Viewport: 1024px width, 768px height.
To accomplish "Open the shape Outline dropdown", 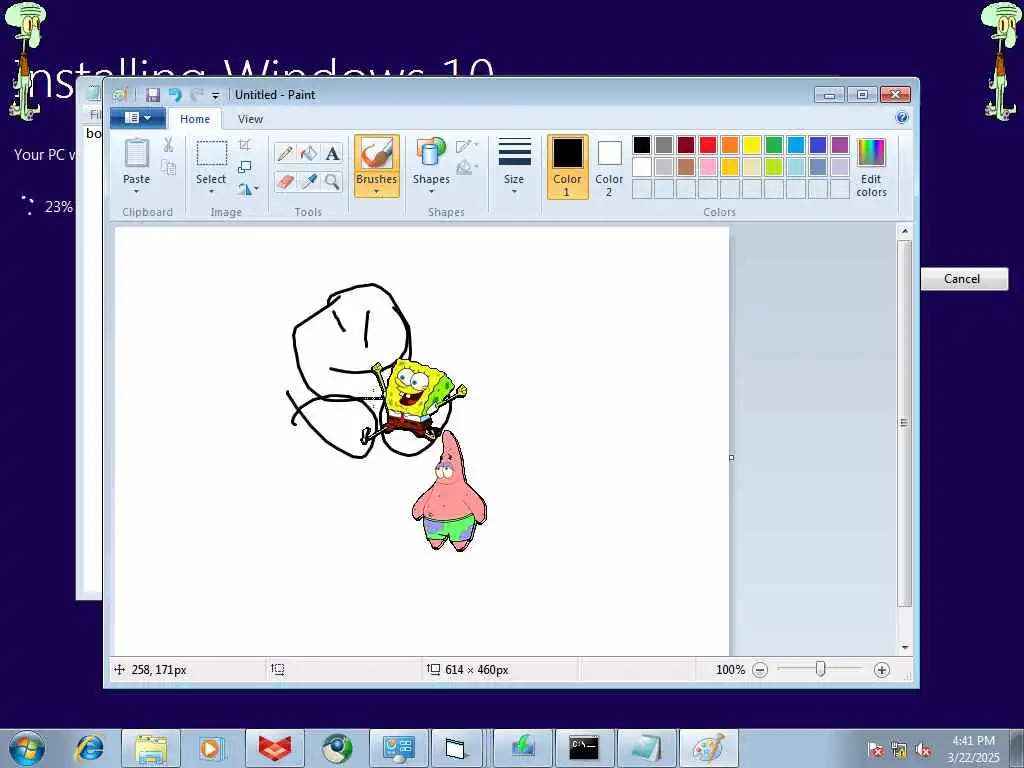I will [x=468, y=146].
